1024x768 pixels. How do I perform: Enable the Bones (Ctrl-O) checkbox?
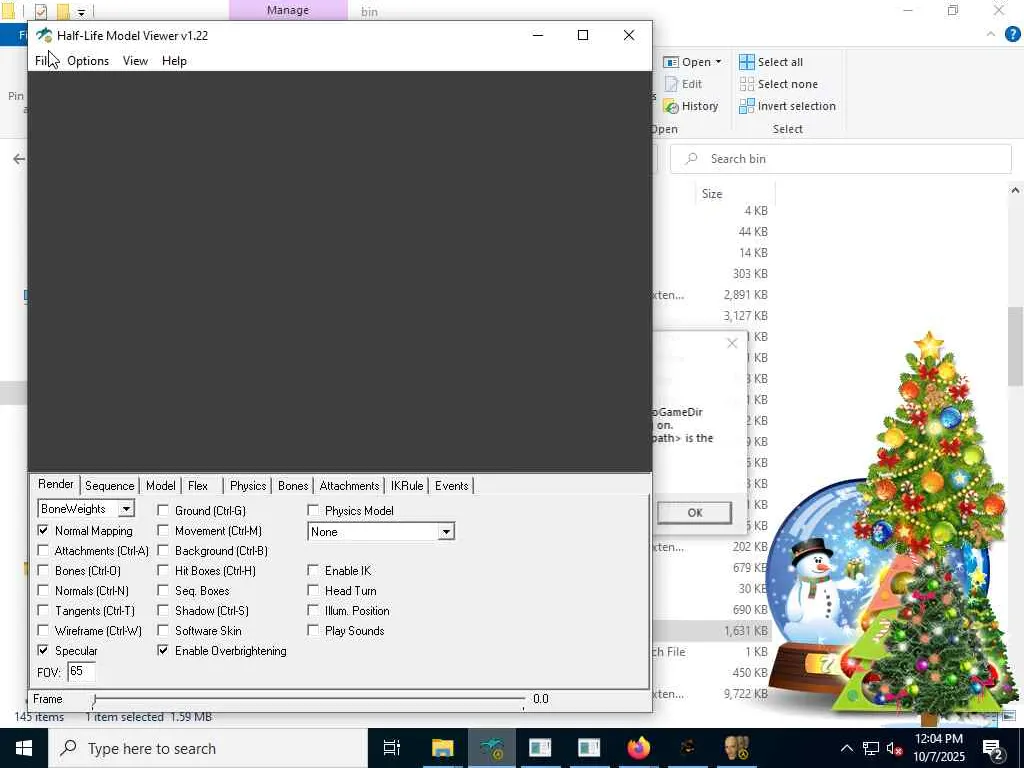click(43, 571)
